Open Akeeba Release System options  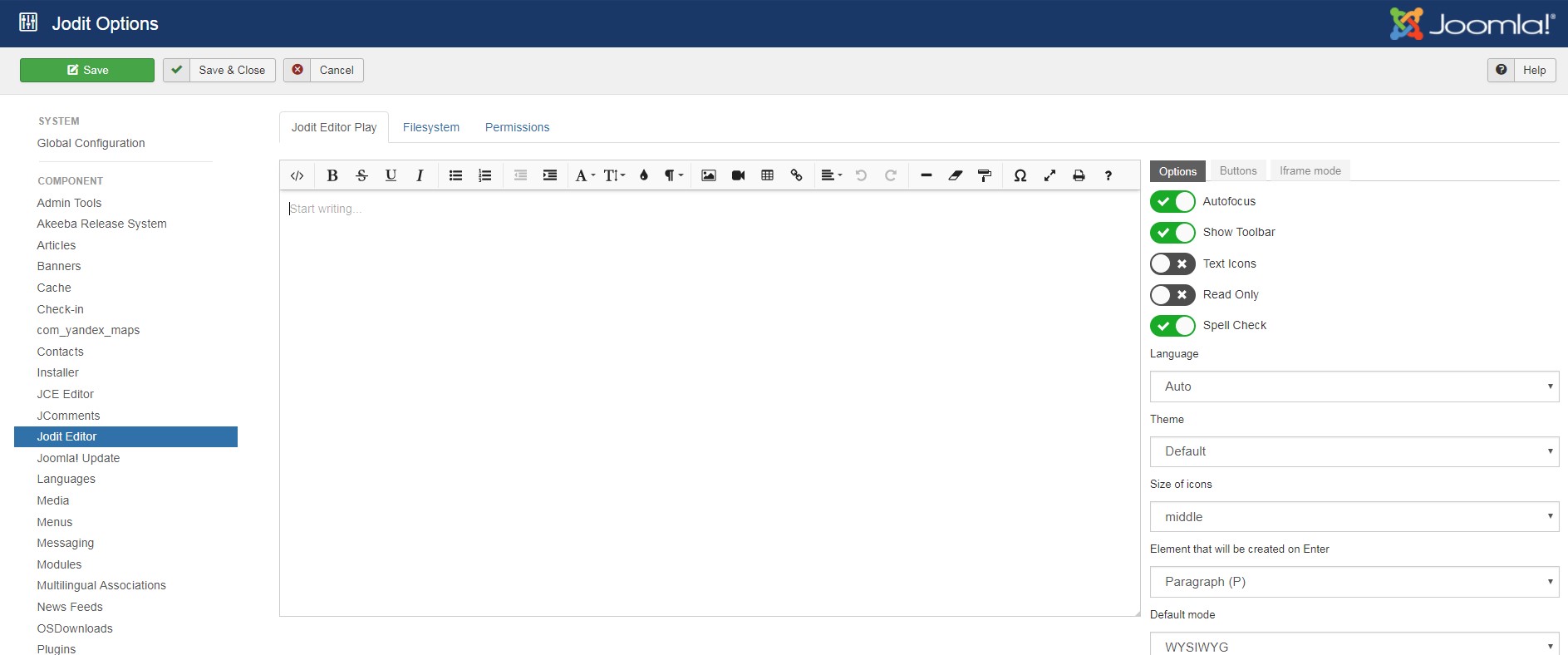pyautogui.click(x=102, y=224)
